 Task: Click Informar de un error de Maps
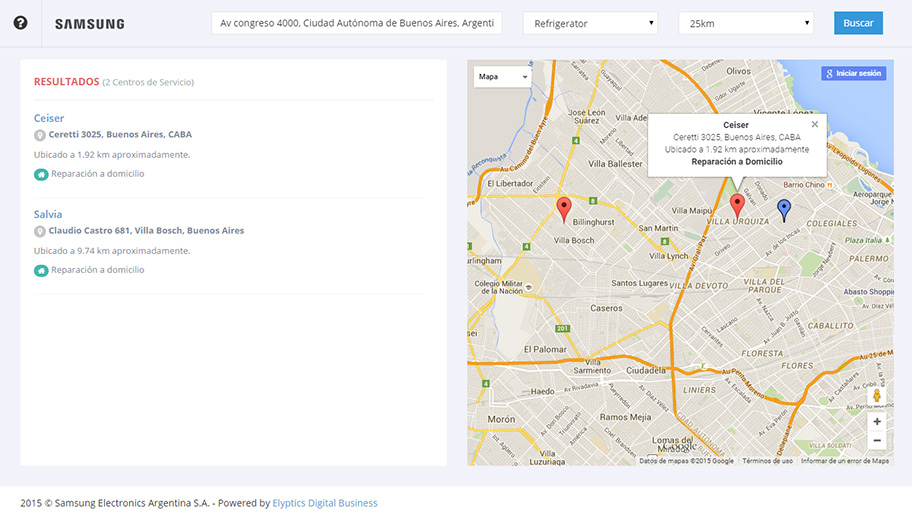point(845,461)
